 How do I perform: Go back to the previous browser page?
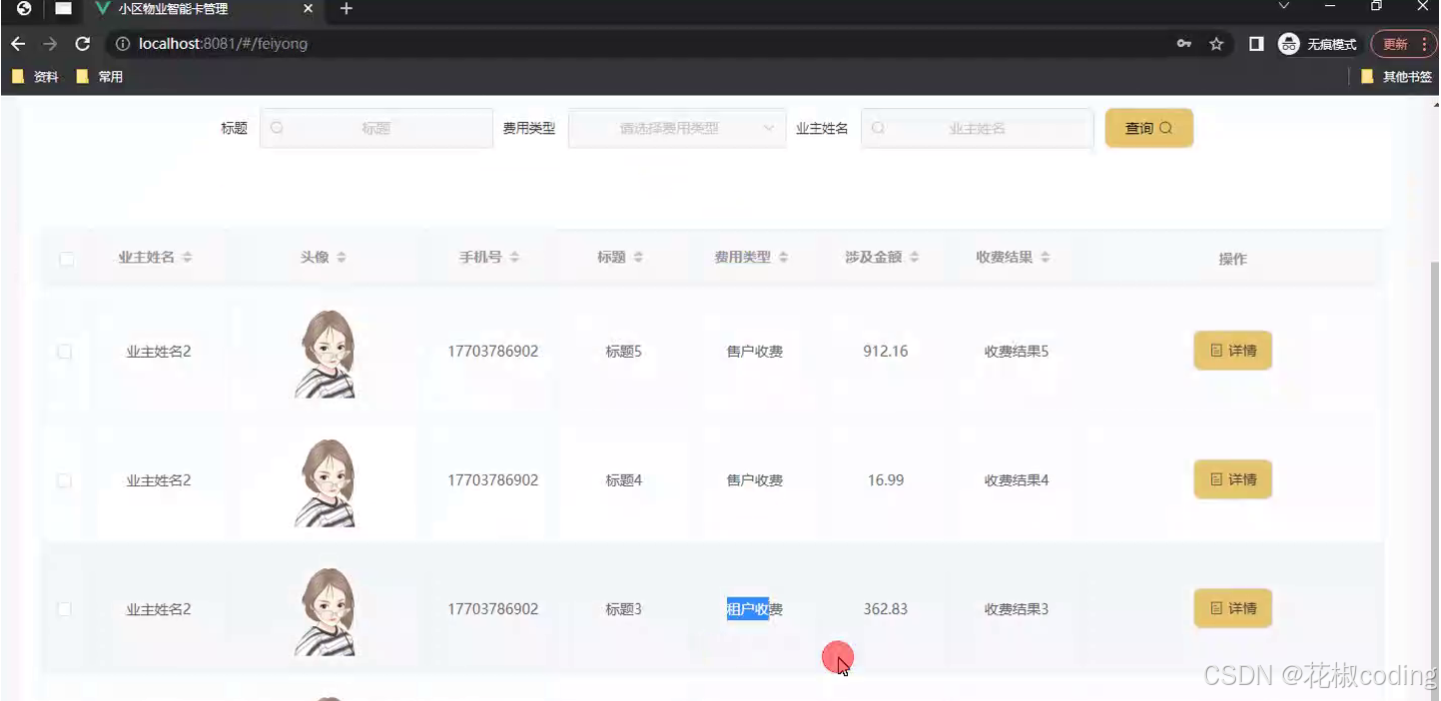(x=18, y=44)
